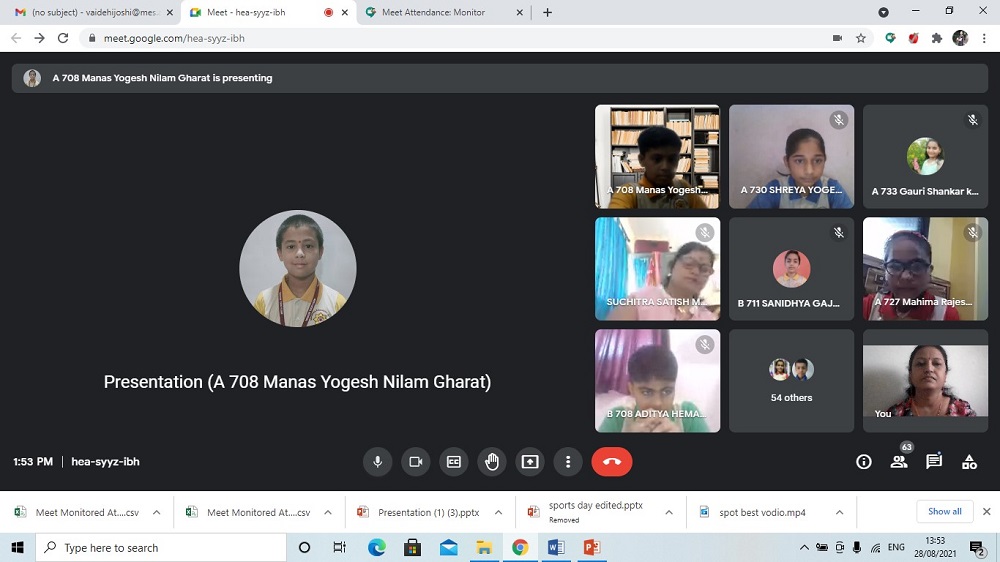Open more options three-dot menu
The height and width of the screenshot is (562, 1000).
[x=568, y=462]
